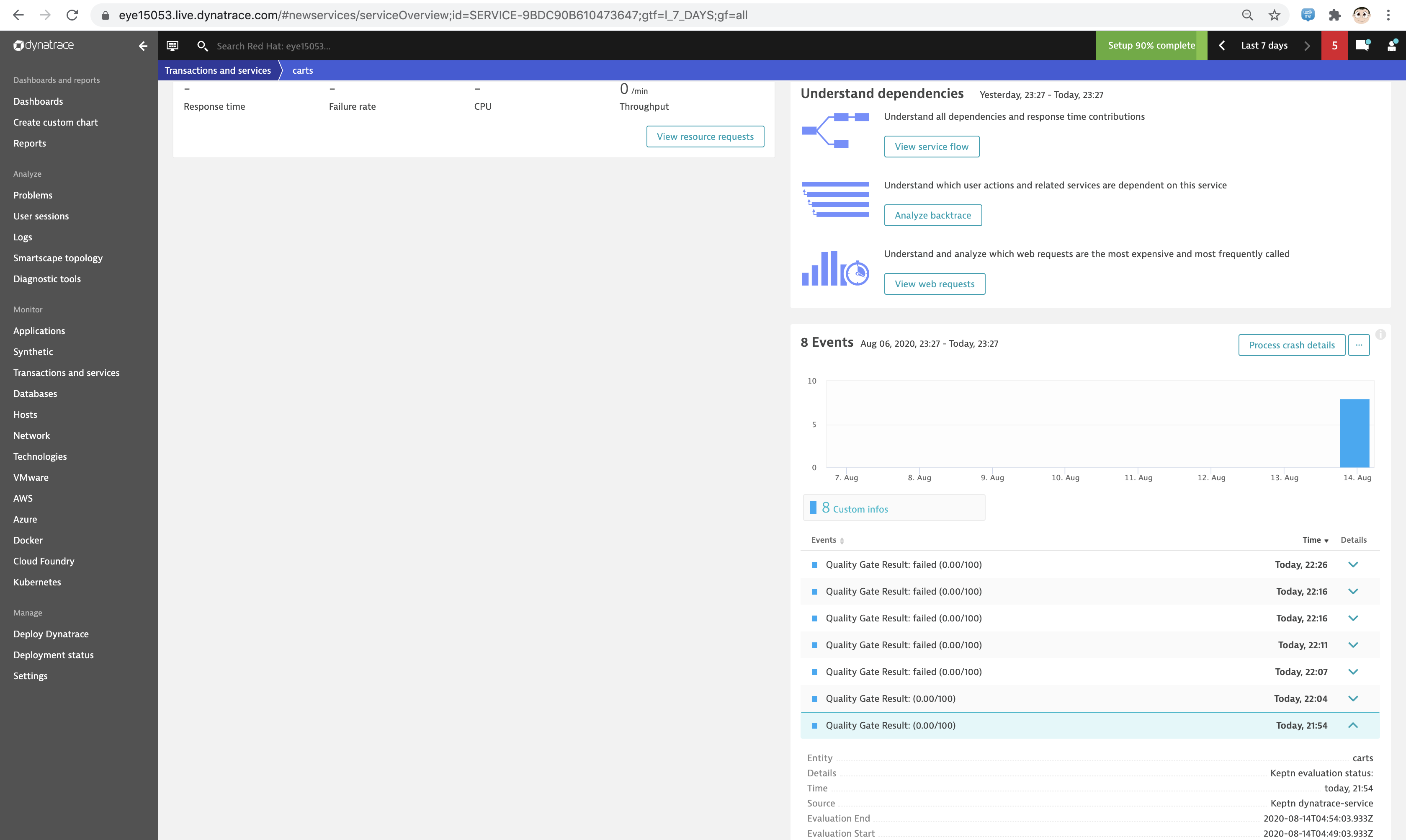Click Process crash details button
Viewport: 1406px width, 840px height.
[1291, 345]
